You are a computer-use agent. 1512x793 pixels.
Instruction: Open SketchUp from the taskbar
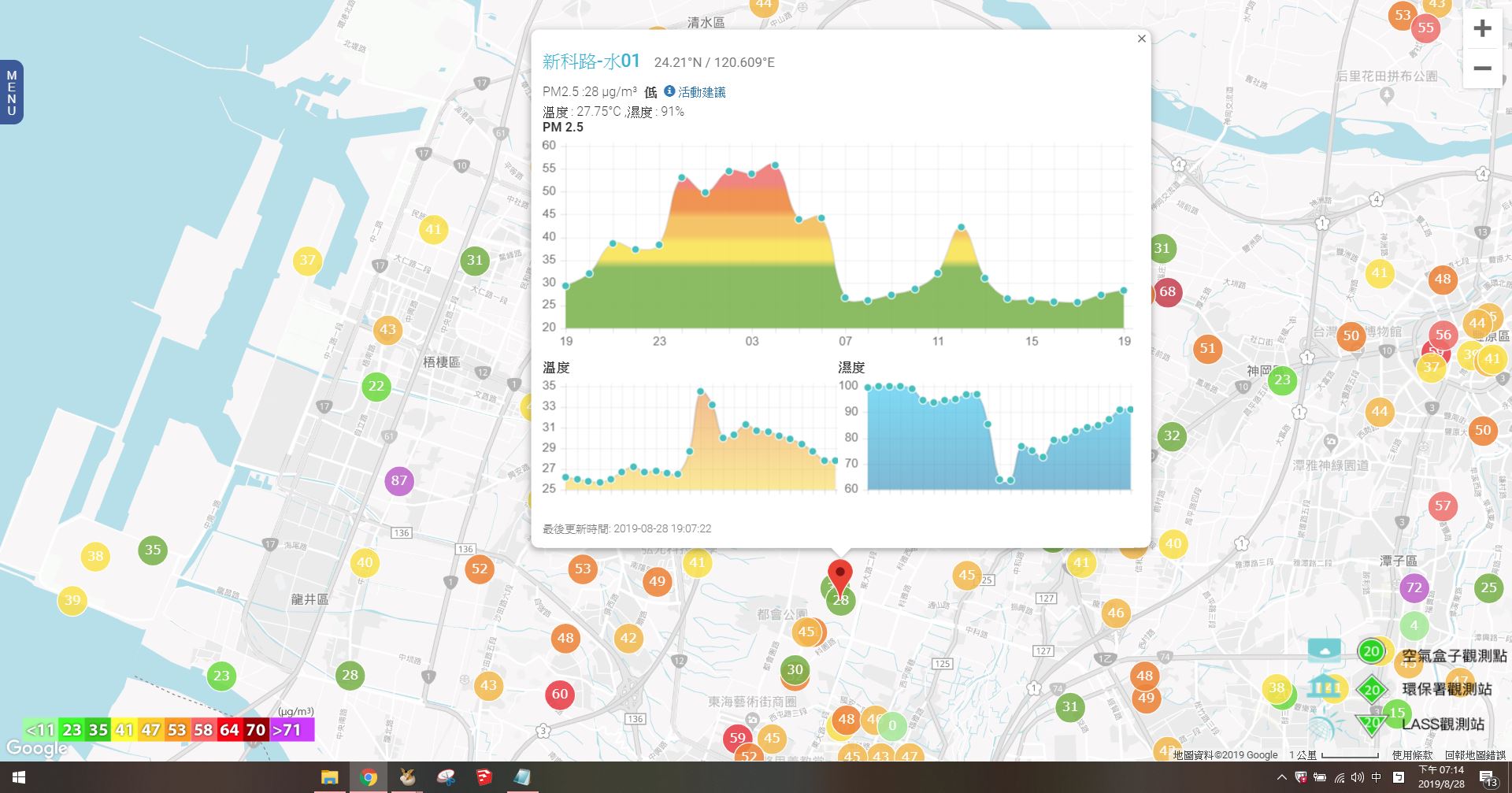(484, 777)
